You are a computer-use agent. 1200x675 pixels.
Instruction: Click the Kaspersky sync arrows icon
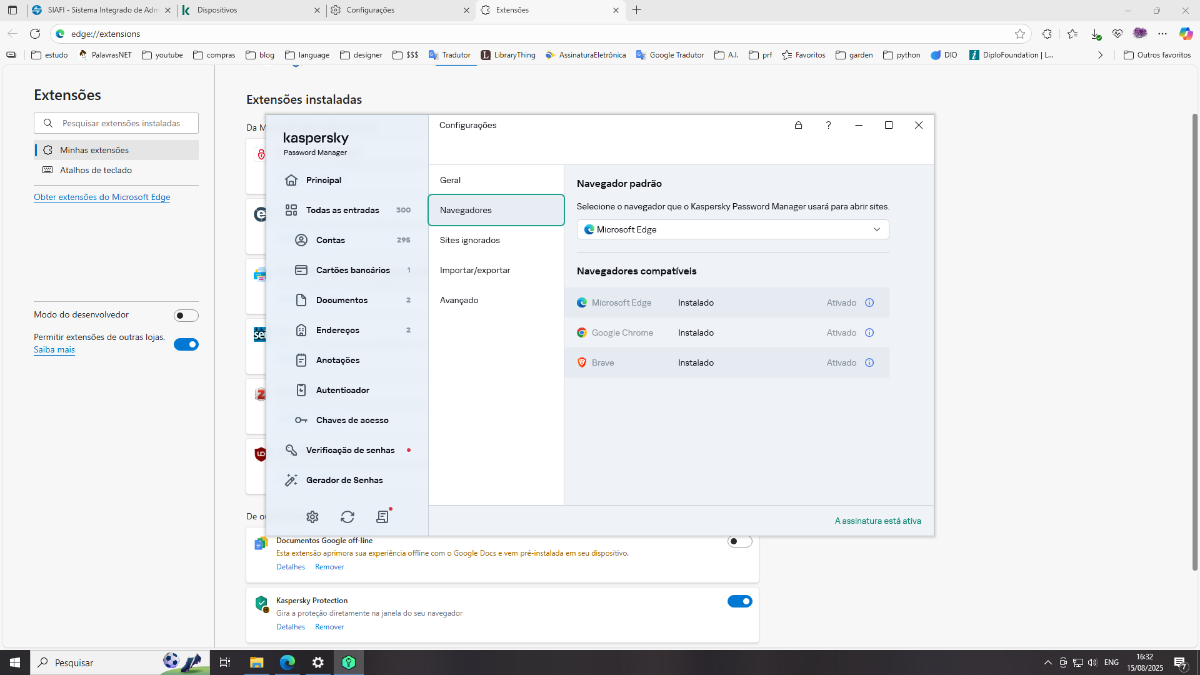pos(347,517)
